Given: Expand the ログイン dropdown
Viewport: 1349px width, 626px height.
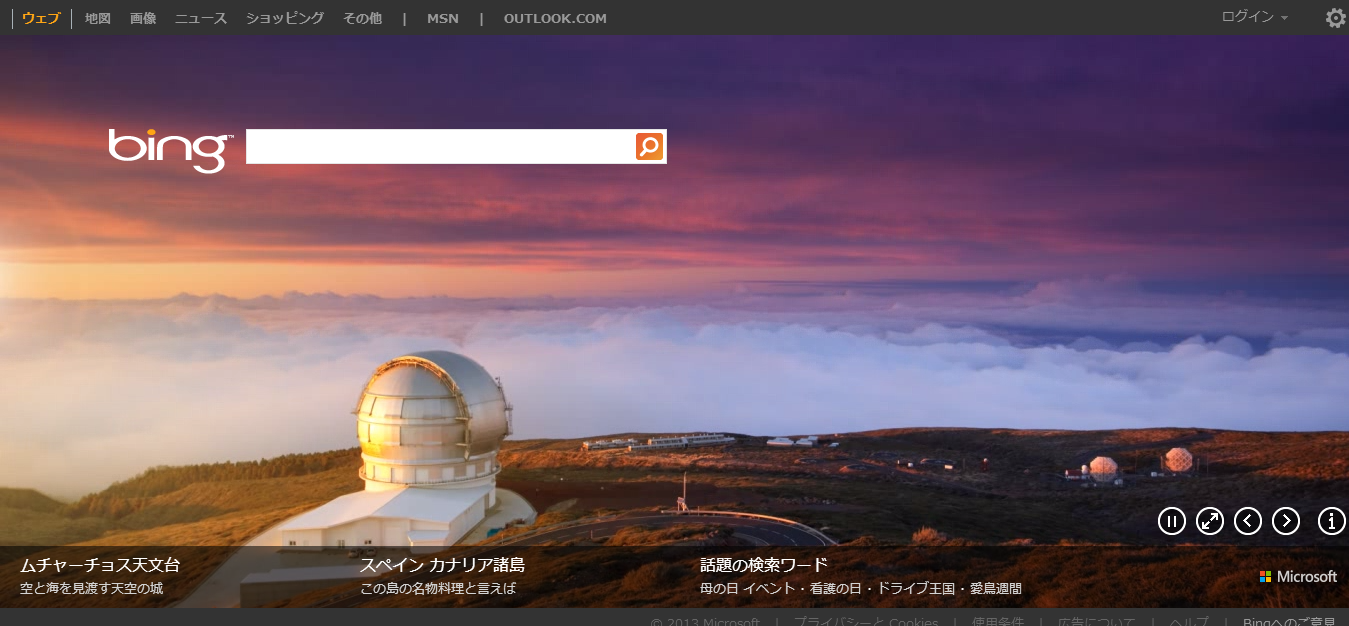Looking at the screenshot, I should pos(1254,17).
